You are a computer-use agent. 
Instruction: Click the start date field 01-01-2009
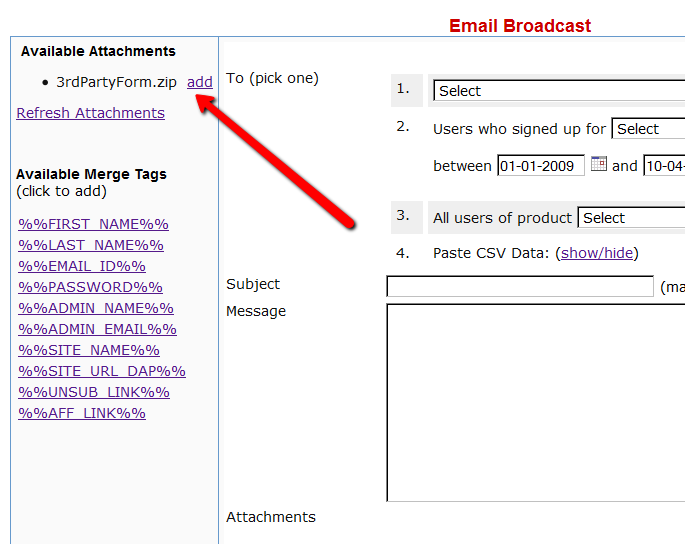point(541,166)
